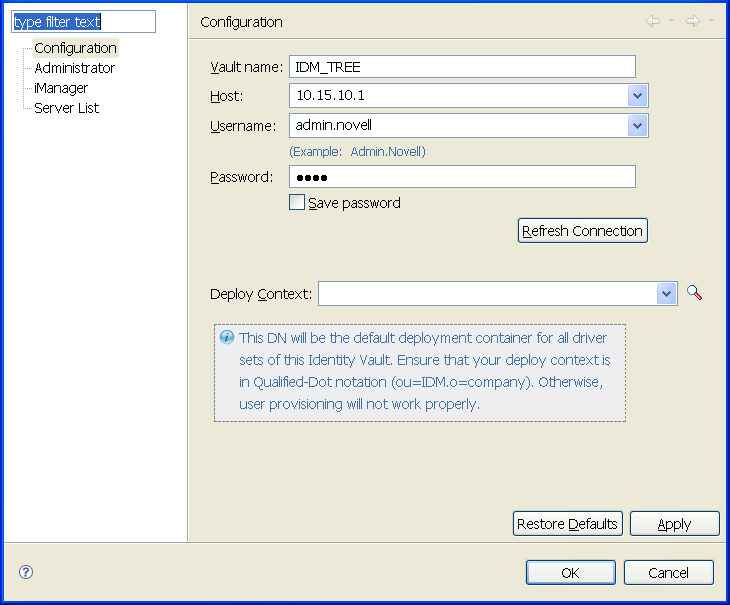The width and height of the screenshot is (730, 605).
Task: Click the Apply button
Action: coord(675,524)
